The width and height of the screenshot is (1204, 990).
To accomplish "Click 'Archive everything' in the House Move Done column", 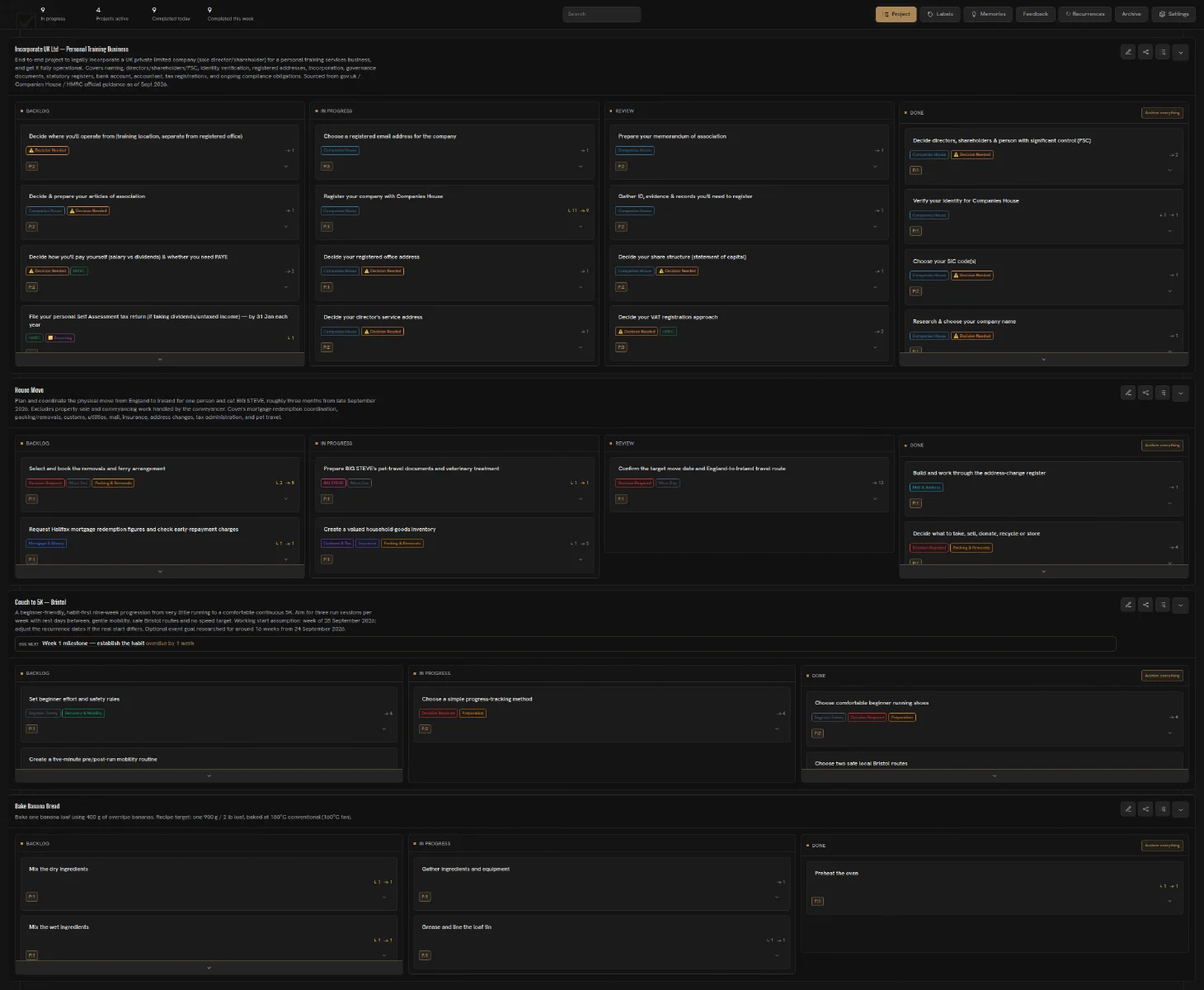I will (x=1163, y=445).
